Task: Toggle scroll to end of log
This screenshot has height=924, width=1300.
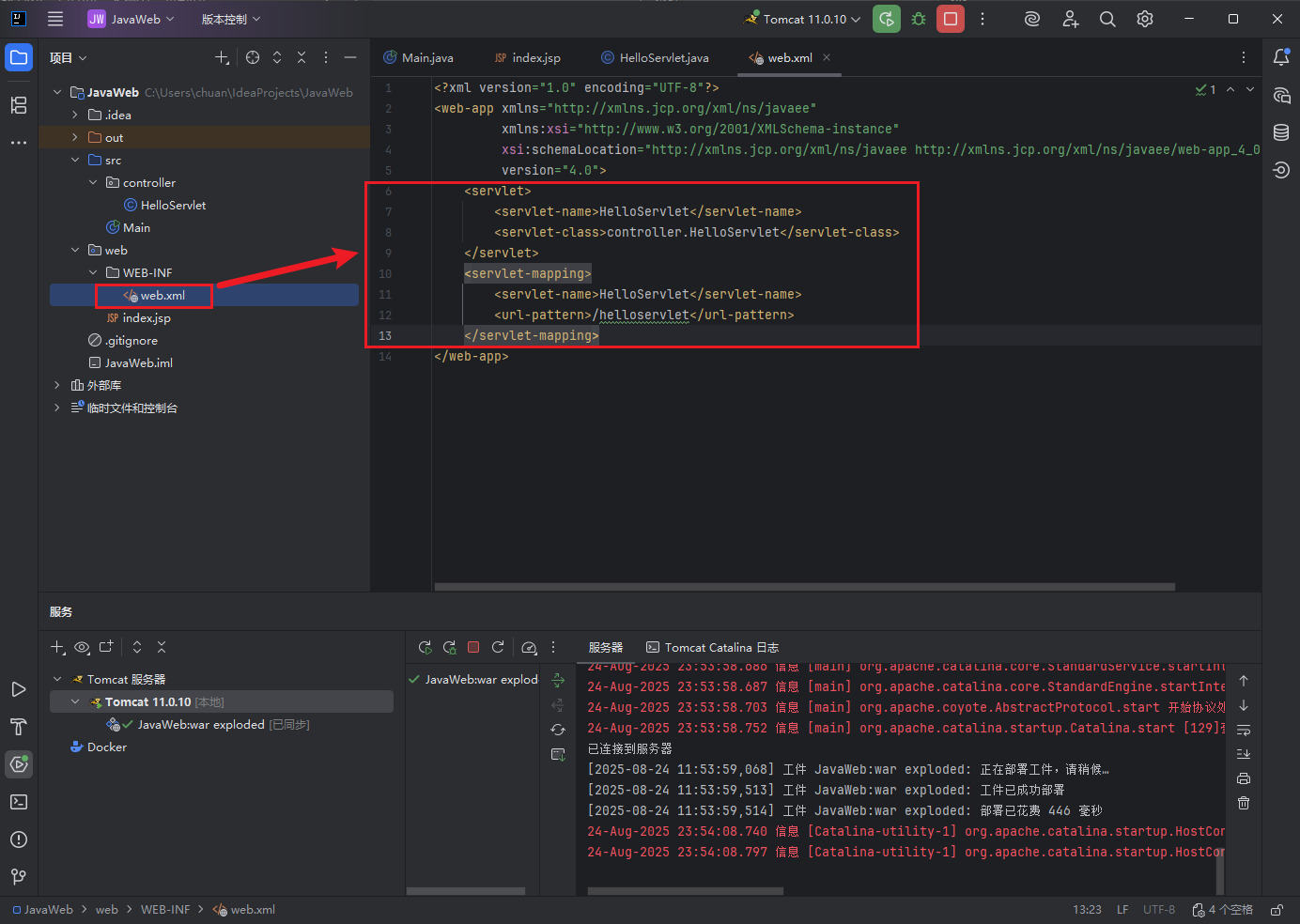Action: click(1244, 754)
